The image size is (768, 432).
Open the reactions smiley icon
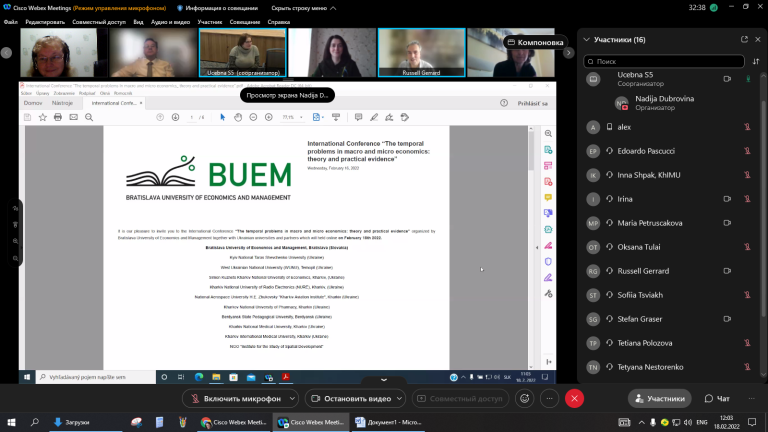pyautogui.click(x=525, y=399)
